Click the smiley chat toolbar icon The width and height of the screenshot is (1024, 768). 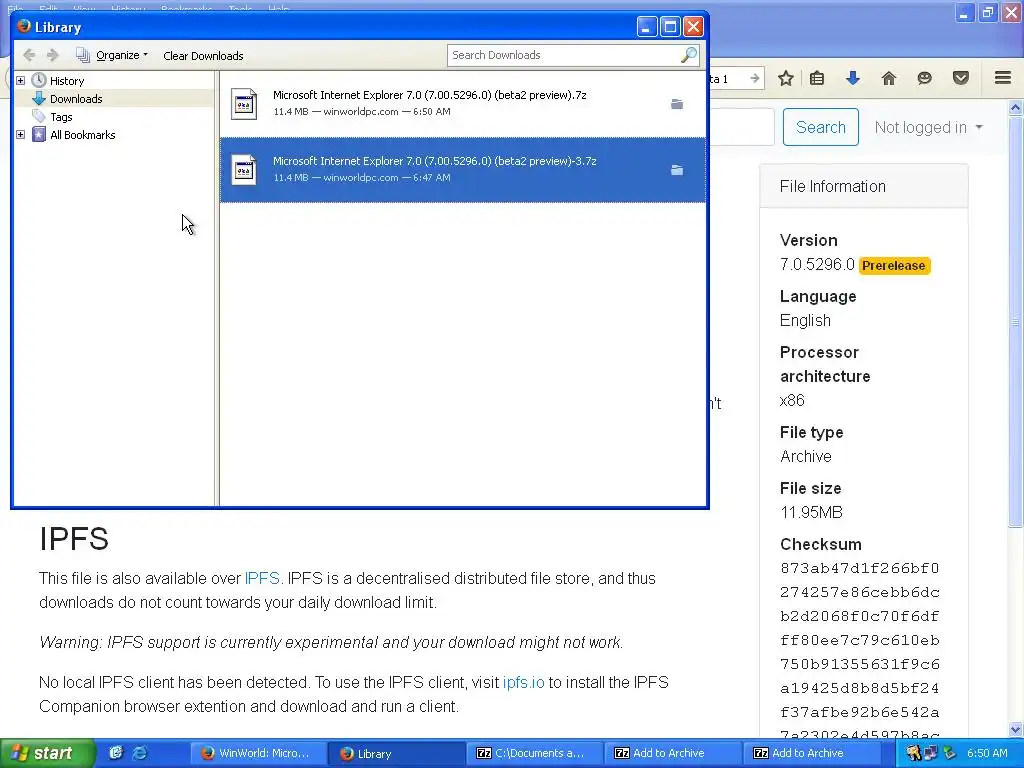[925, 78]
